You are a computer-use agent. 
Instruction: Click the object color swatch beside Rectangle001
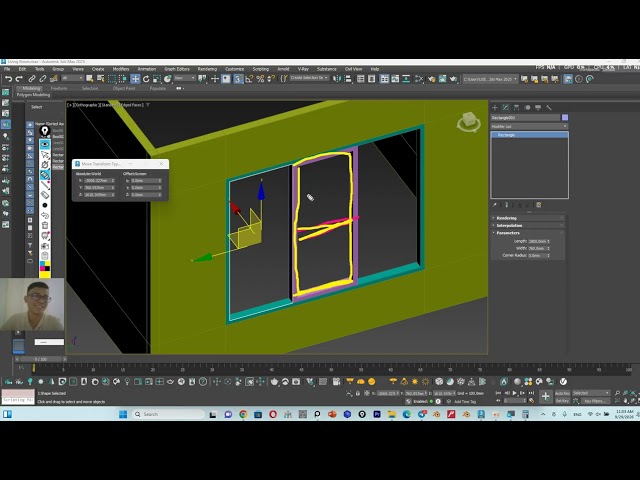click(565, 118)
